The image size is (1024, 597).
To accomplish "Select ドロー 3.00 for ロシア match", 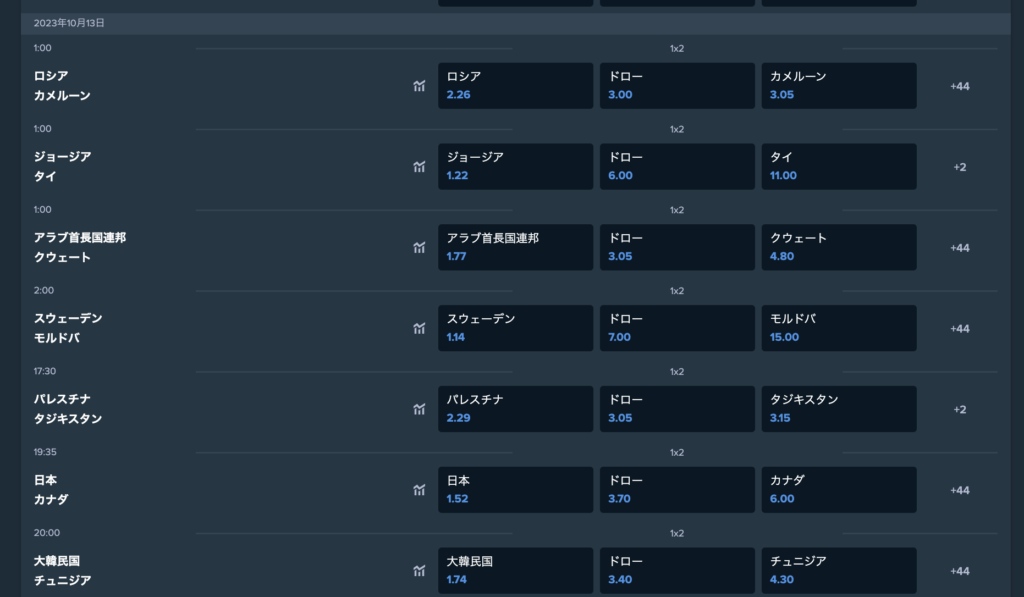I will click(677, 86).
